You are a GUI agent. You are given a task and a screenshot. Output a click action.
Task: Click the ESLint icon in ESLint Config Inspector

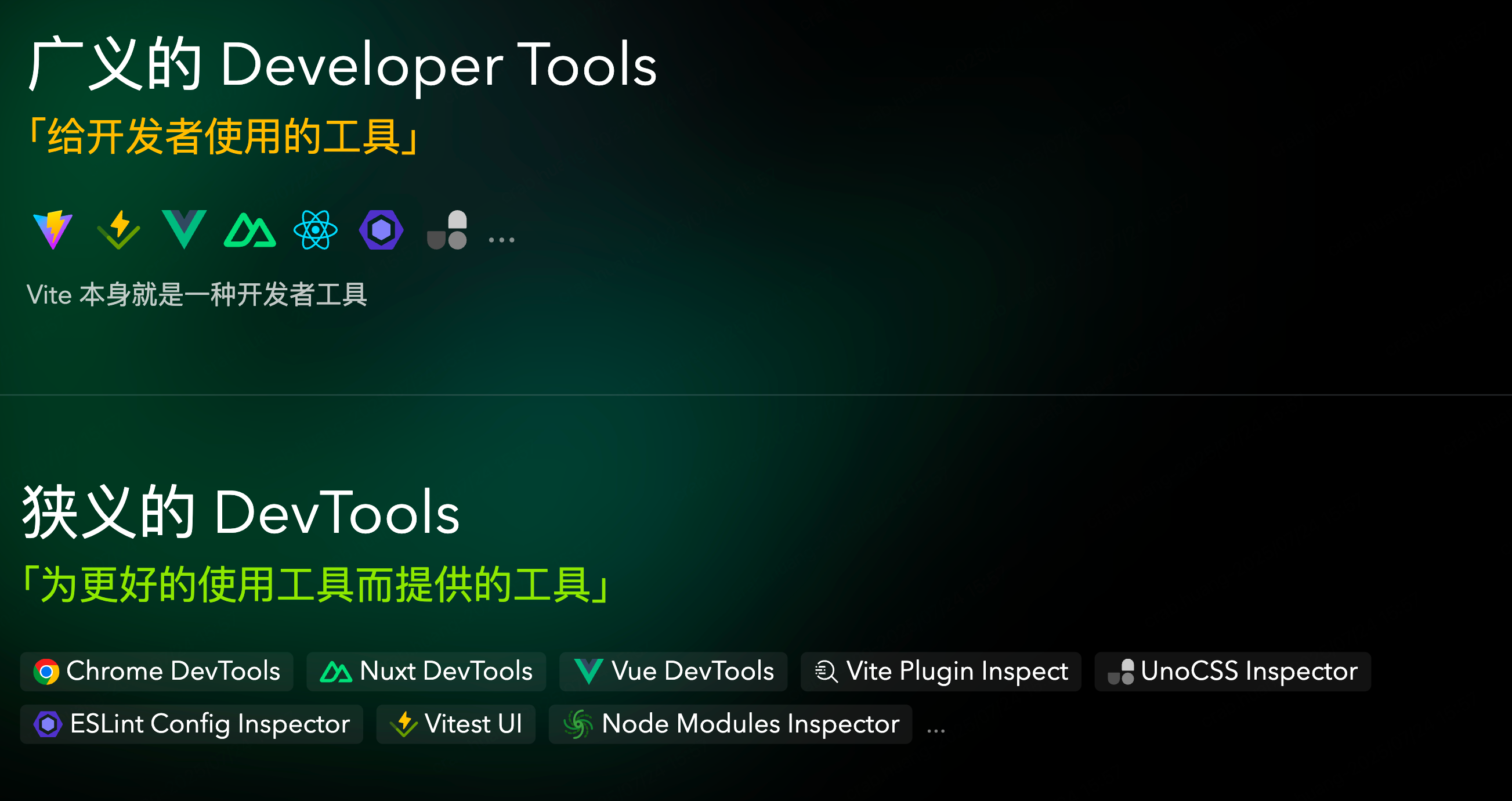pos(48,724)
